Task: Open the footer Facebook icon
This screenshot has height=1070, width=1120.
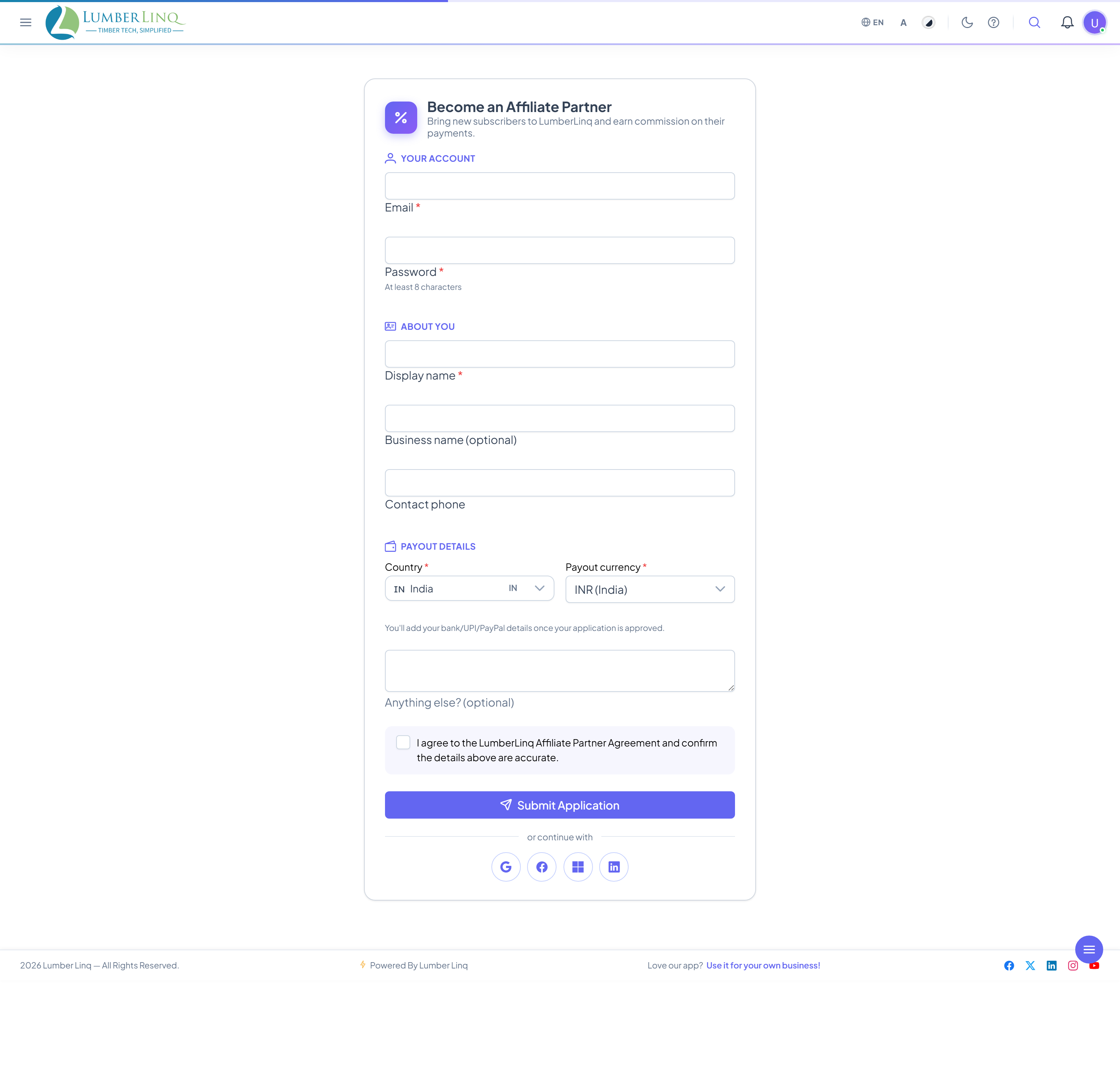Action: 1009,966
